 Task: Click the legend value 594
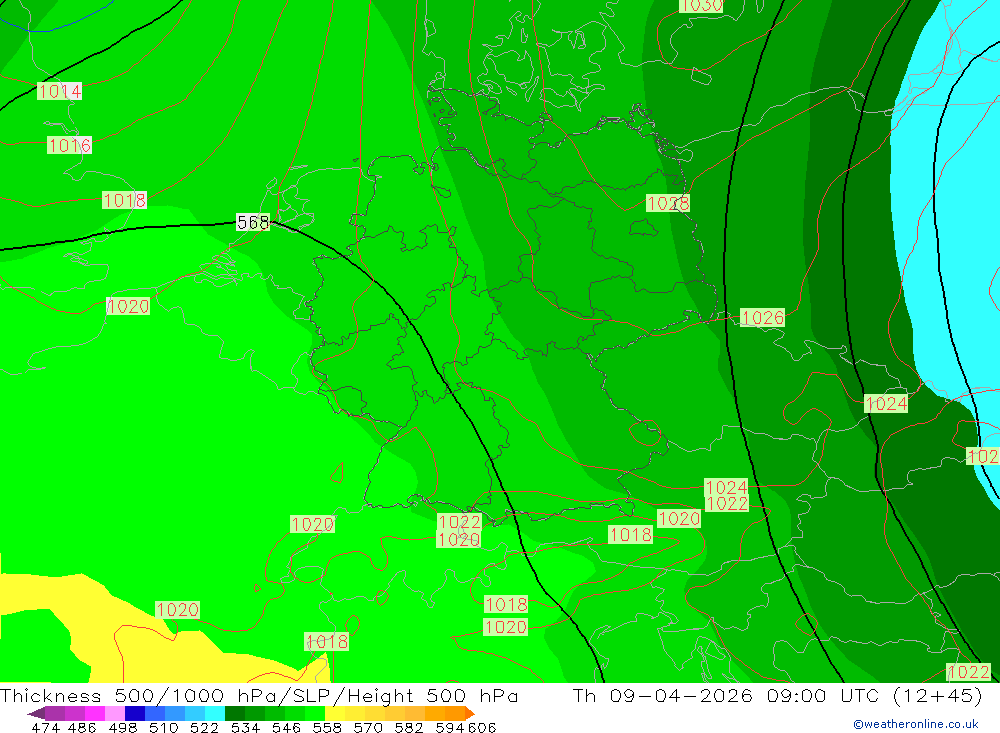tap(450, 727)
